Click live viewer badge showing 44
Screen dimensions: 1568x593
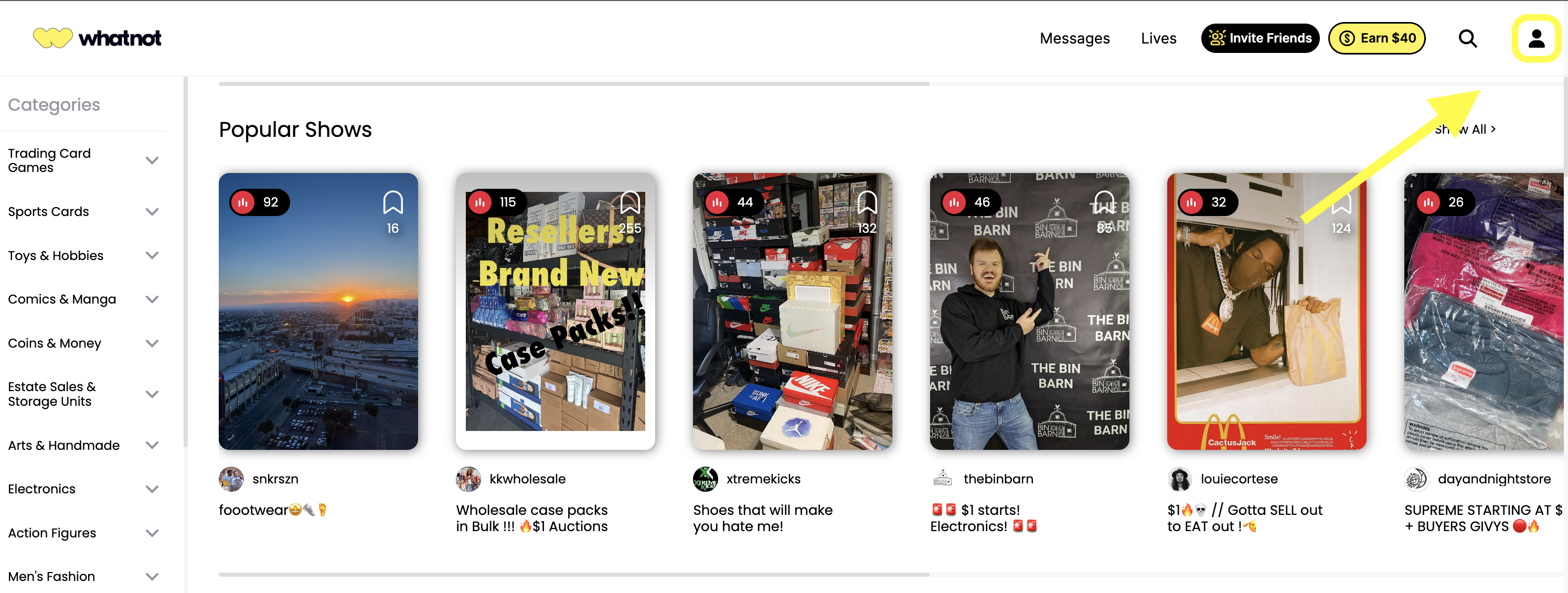point(733,202)
